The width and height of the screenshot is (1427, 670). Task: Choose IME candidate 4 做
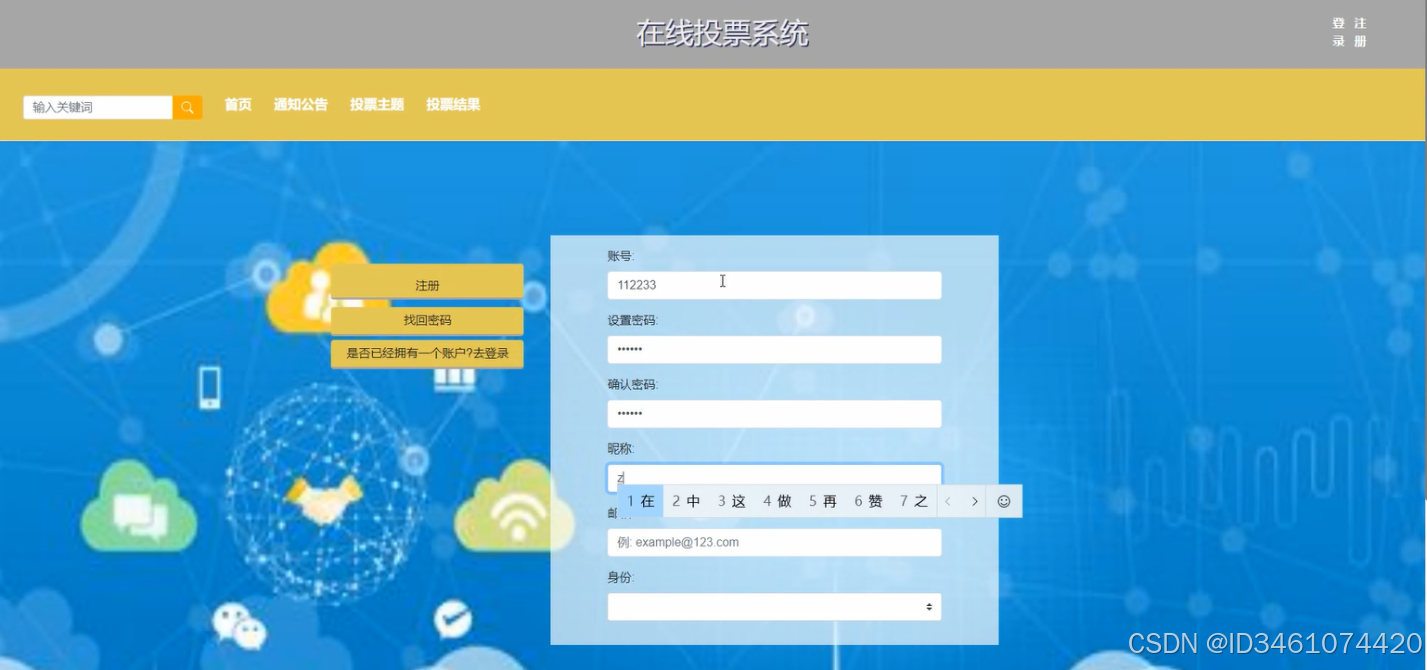[777, 501]
